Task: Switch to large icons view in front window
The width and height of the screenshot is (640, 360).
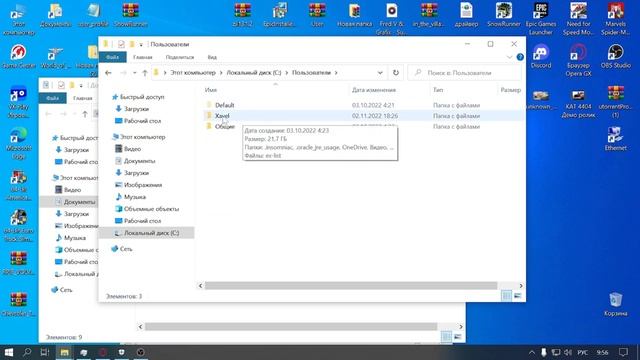Action: pyautogui.click(x=518, y=296)
